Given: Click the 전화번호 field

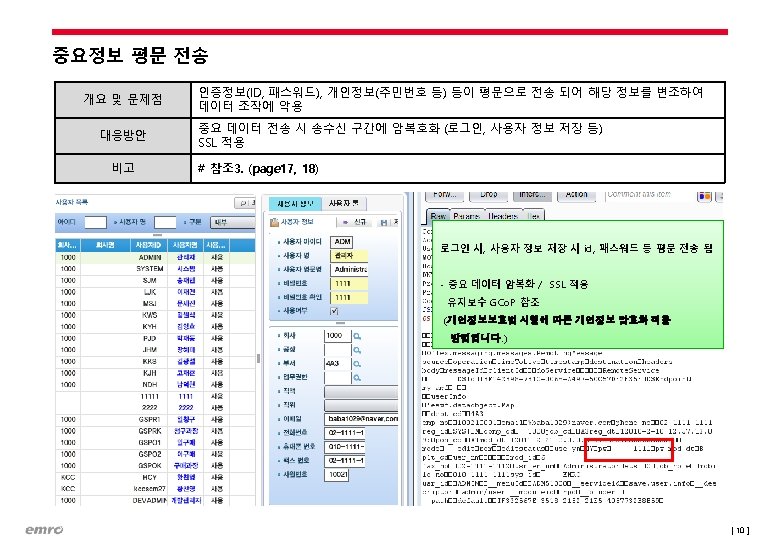Looking at the screenshot, I should point(345,433).
